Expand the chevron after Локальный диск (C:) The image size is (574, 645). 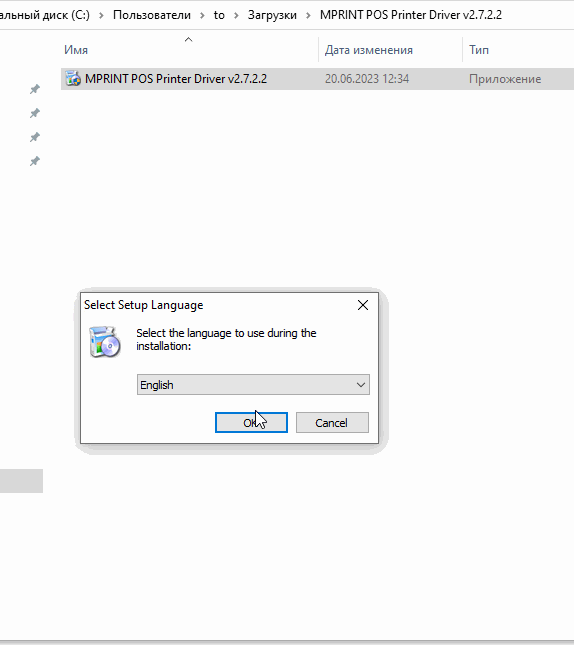101,16
